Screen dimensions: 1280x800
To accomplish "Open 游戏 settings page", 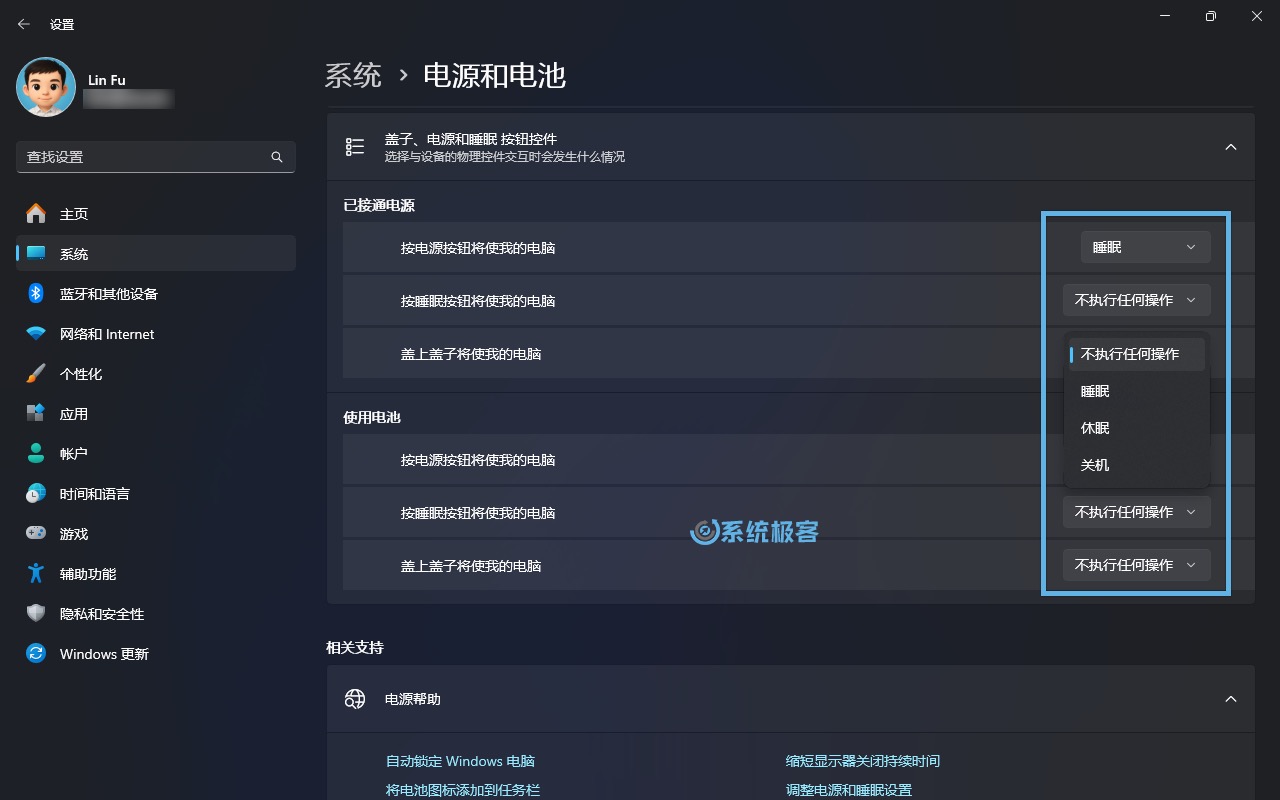I will (156, 533).
